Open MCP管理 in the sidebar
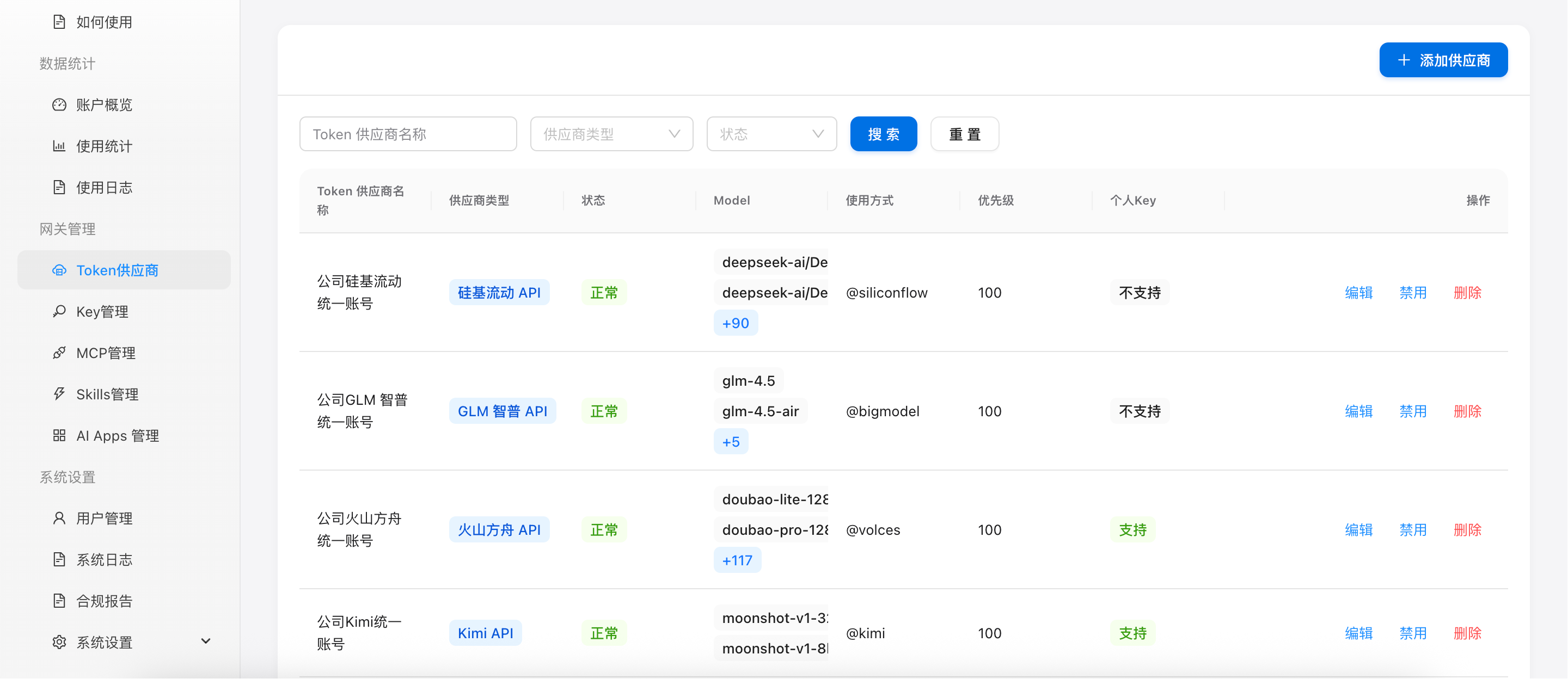 tap(124, 354)
